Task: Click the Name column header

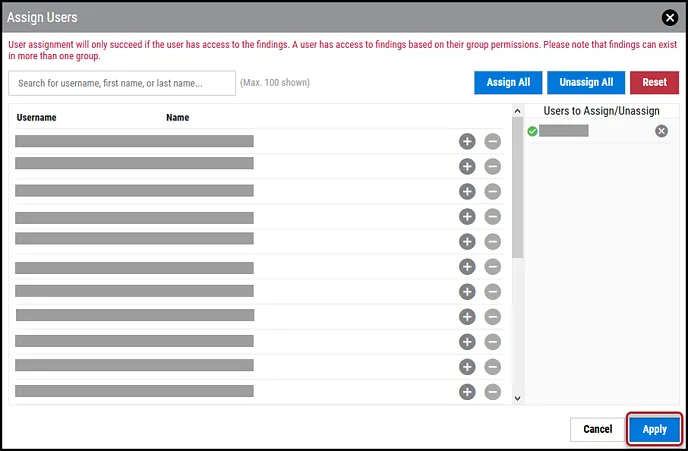Action: click(178, 118)
